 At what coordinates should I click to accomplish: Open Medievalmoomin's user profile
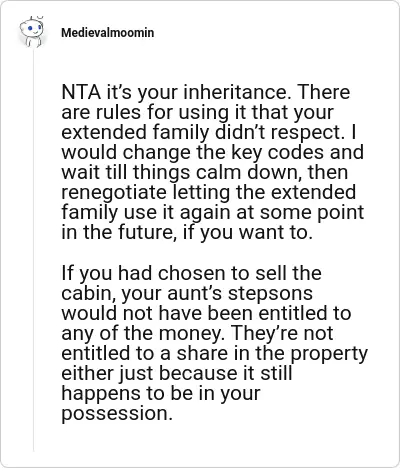[x=107, y=33]
